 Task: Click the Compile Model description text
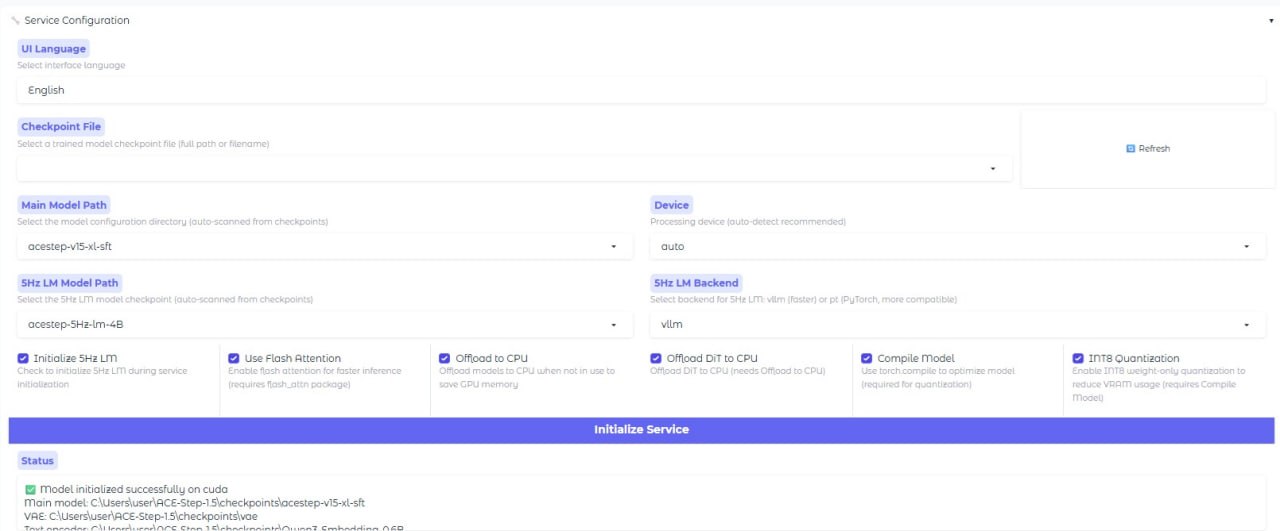click(938, 377)
